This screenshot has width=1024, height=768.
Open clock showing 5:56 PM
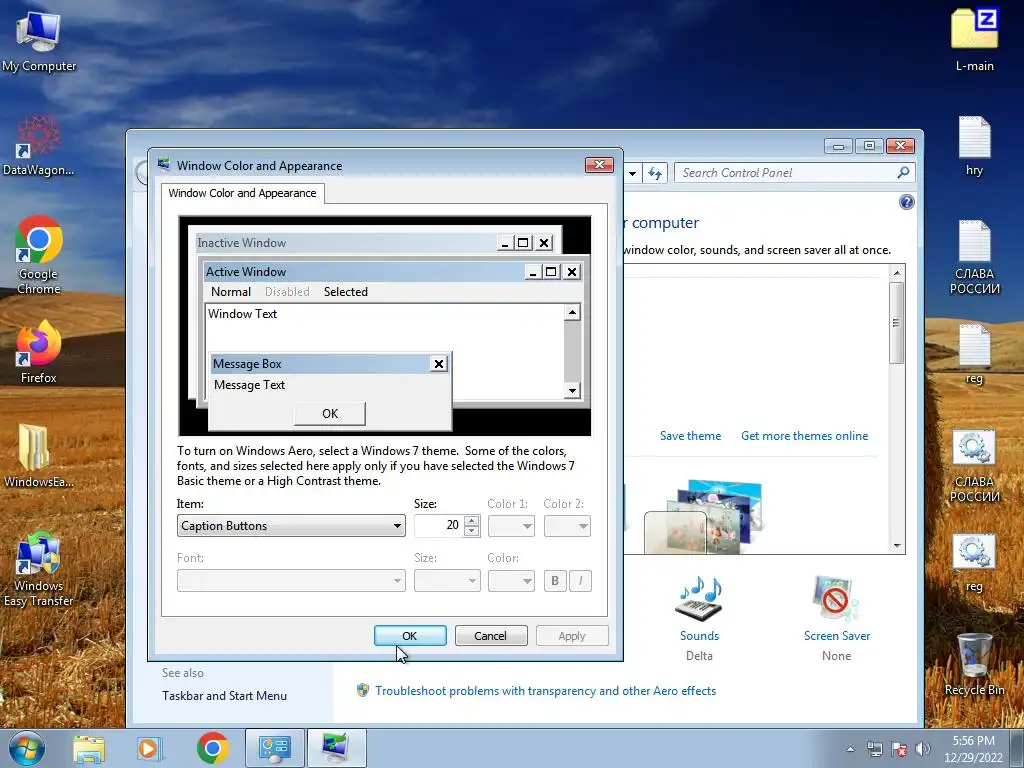coord(973,749)
